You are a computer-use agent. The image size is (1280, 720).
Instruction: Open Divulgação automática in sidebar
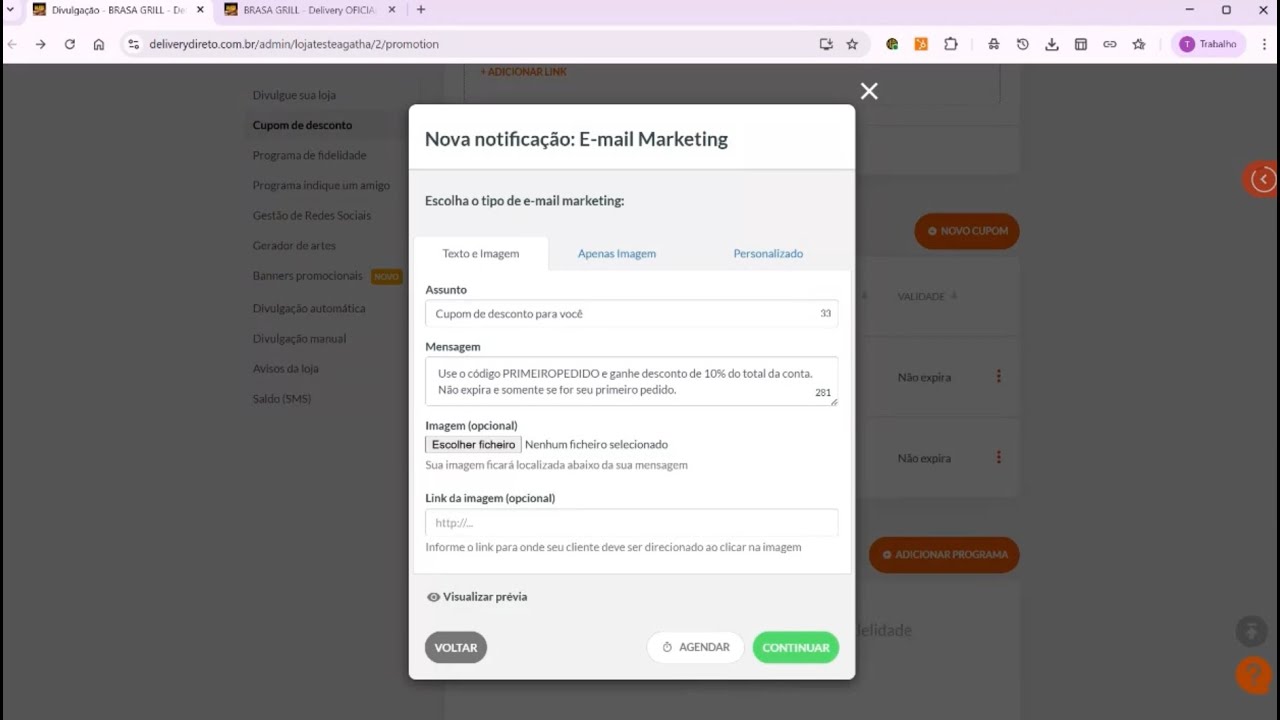pyautogui.click(x=309, y=309)
